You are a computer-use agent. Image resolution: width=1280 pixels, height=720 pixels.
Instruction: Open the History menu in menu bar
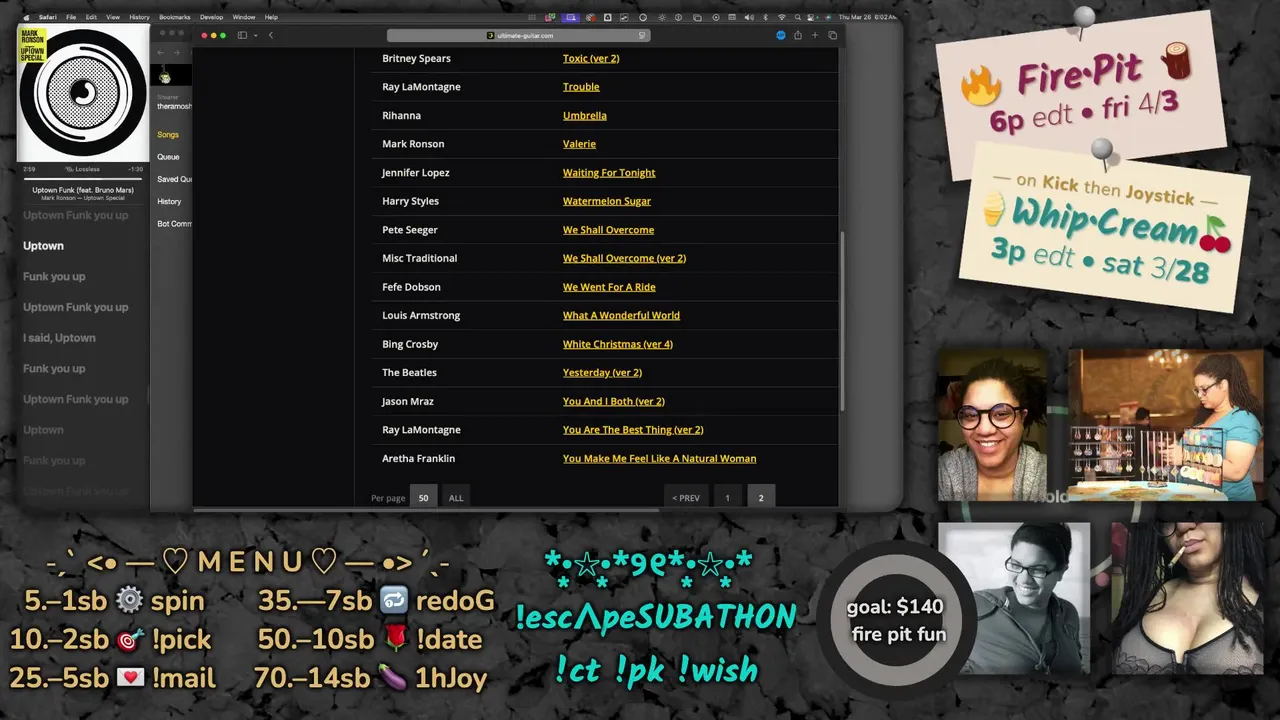point(139,17)
